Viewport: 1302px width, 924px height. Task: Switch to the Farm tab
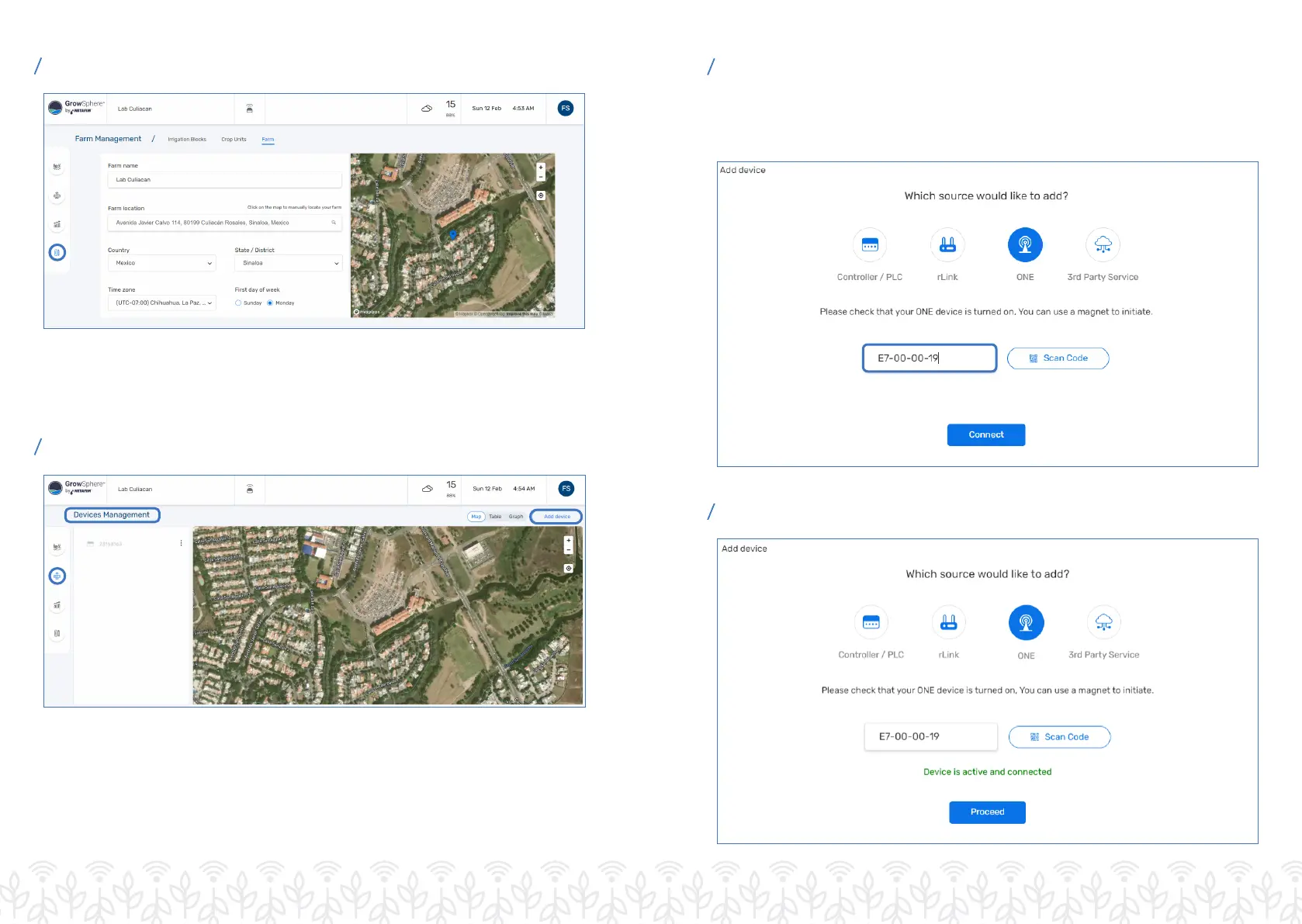pos(268,140)
